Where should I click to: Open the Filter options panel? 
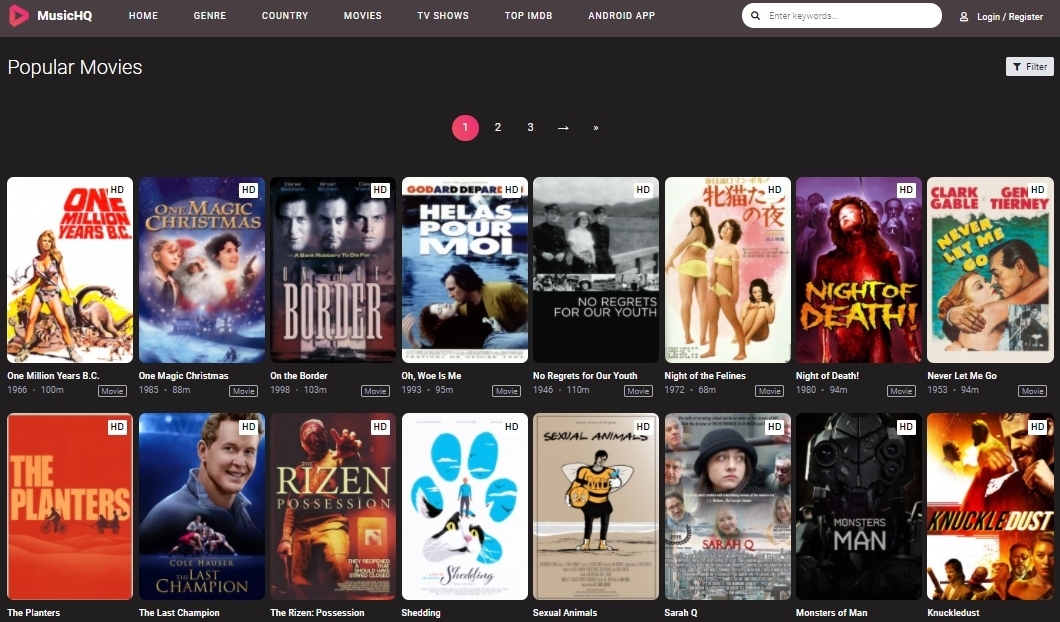[x=1030, y=66]
